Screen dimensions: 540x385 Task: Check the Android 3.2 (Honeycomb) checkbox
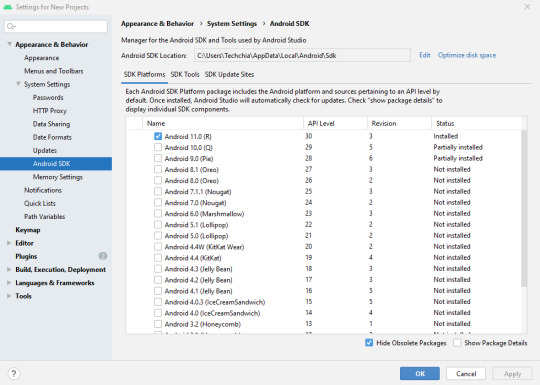(x=158, y=324)
